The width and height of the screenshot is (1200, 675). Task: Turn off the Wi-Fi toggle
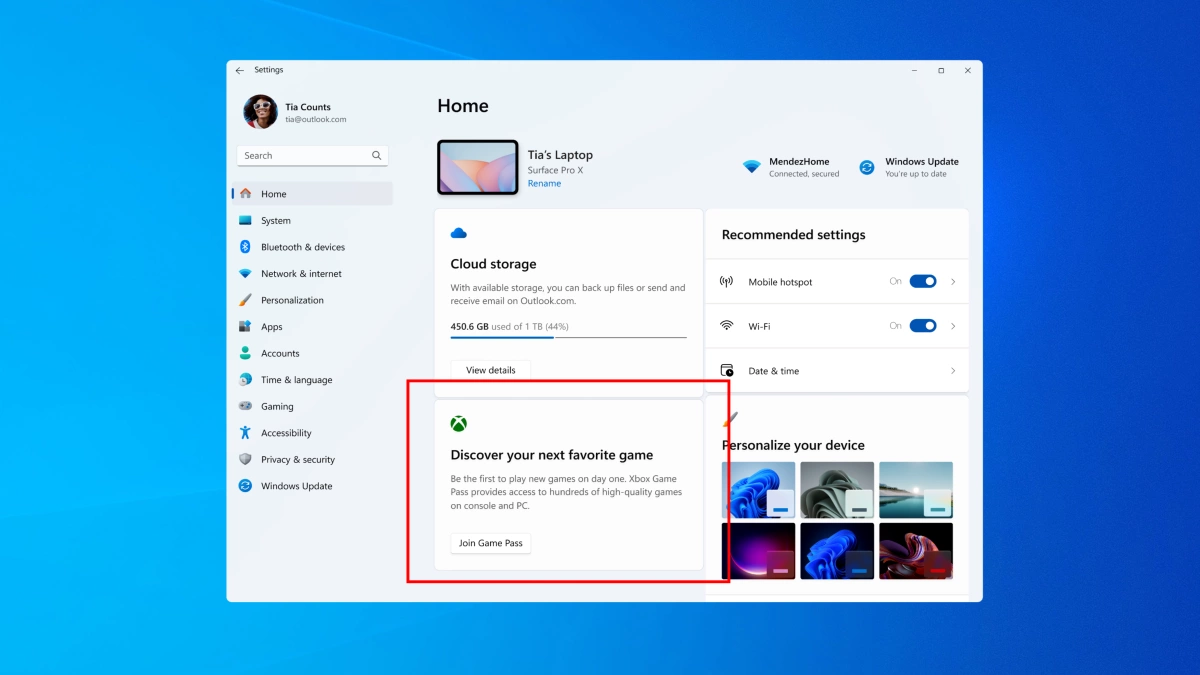[923, 326]
